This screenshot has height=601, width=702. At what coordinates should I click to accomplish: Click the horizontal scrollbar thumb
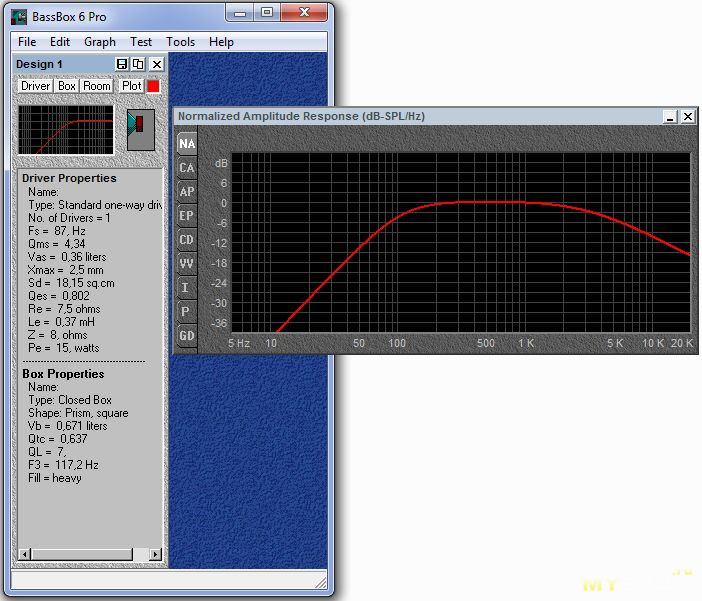tap(82, 554)
